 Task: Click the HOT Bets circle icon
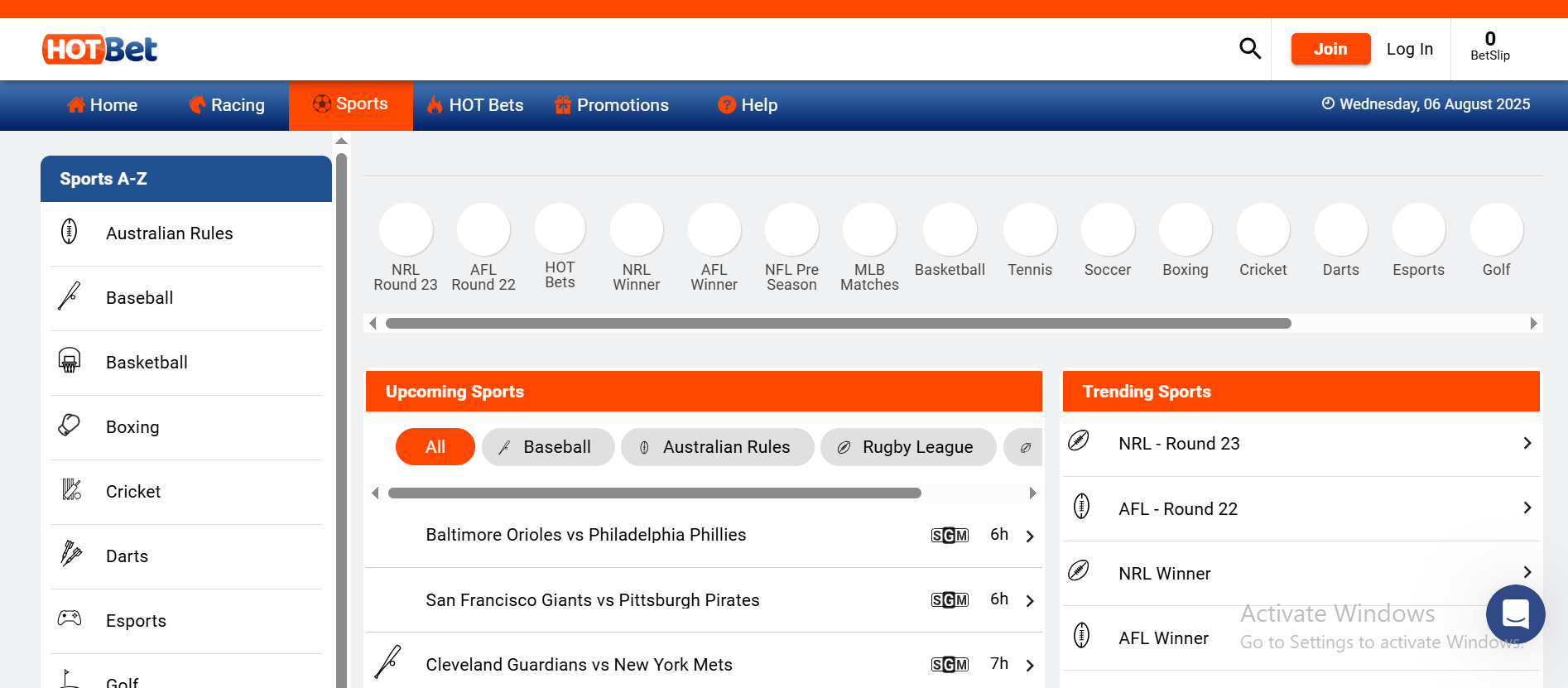pos(560,229)
